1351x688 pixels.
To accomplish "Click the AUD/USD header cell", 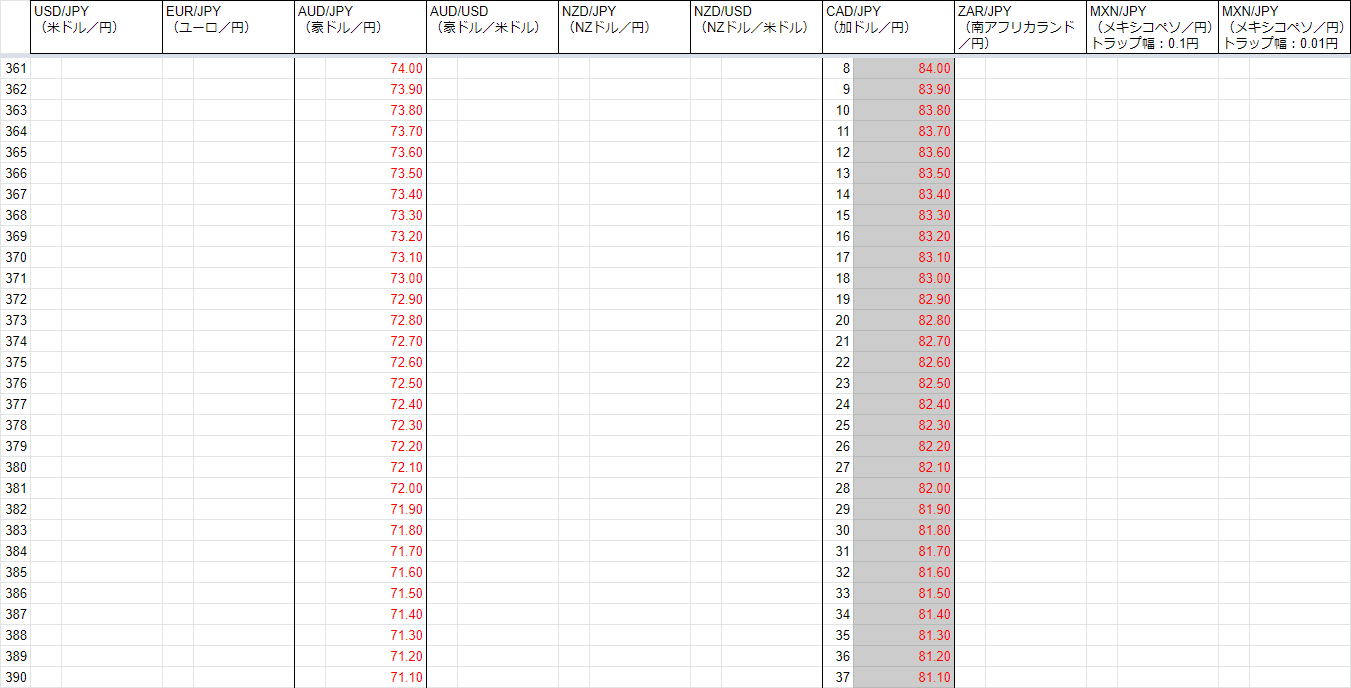I will (492, 27).
